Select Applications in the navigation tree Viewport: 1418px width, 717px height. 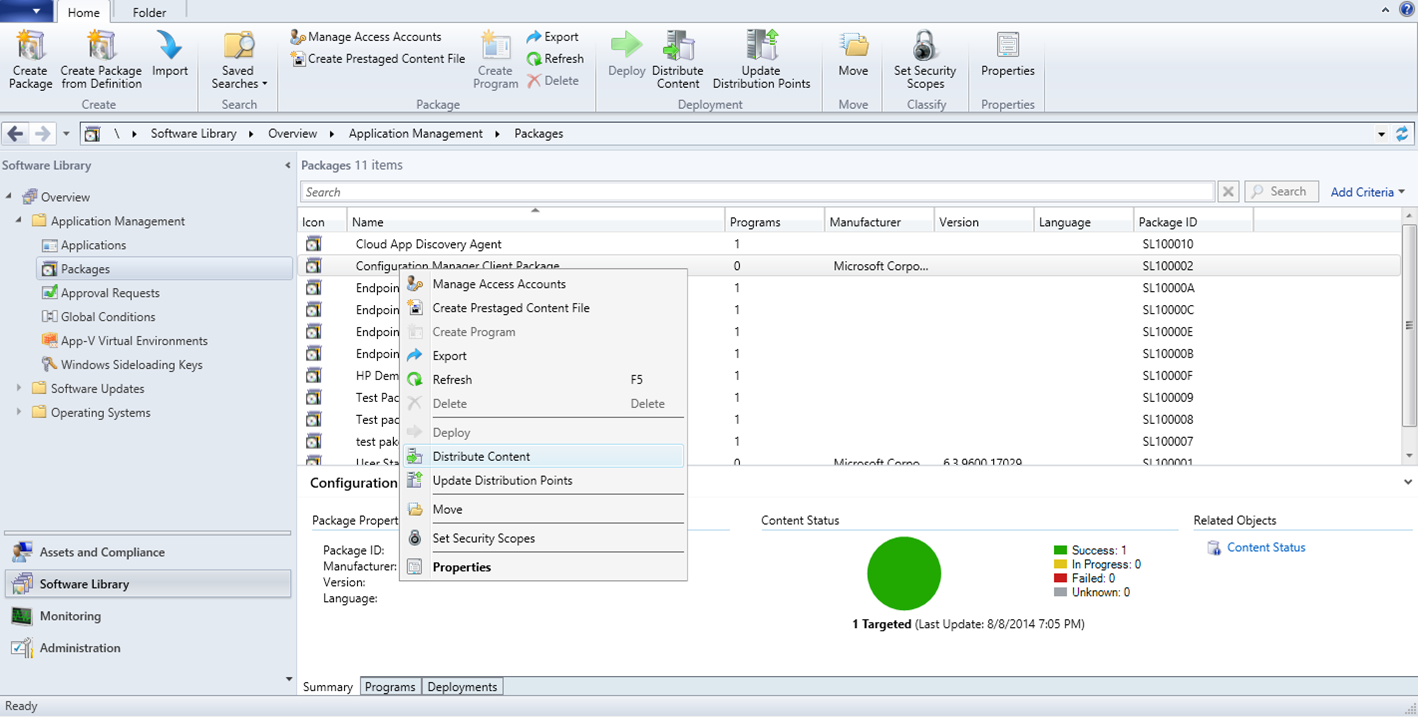[93, 245]
